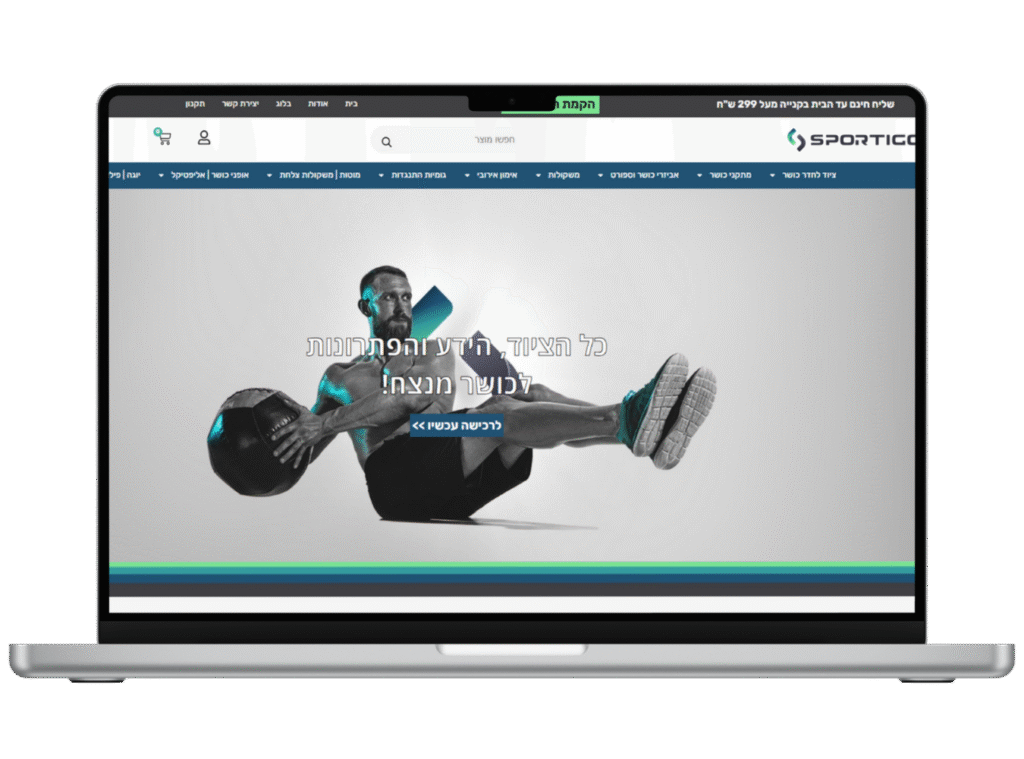Click the לרכישה עכשיו button

(x=456, y=425)
